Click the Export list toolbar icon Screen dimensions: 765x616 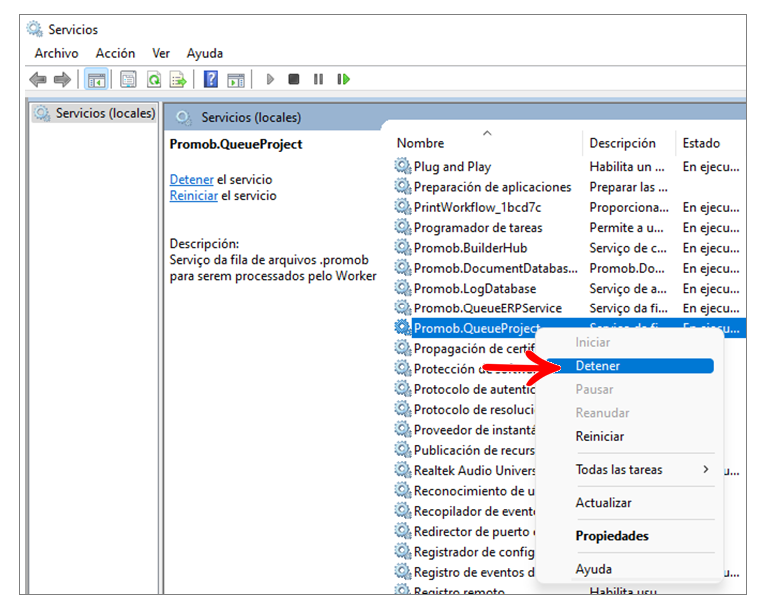pos(178,79)
